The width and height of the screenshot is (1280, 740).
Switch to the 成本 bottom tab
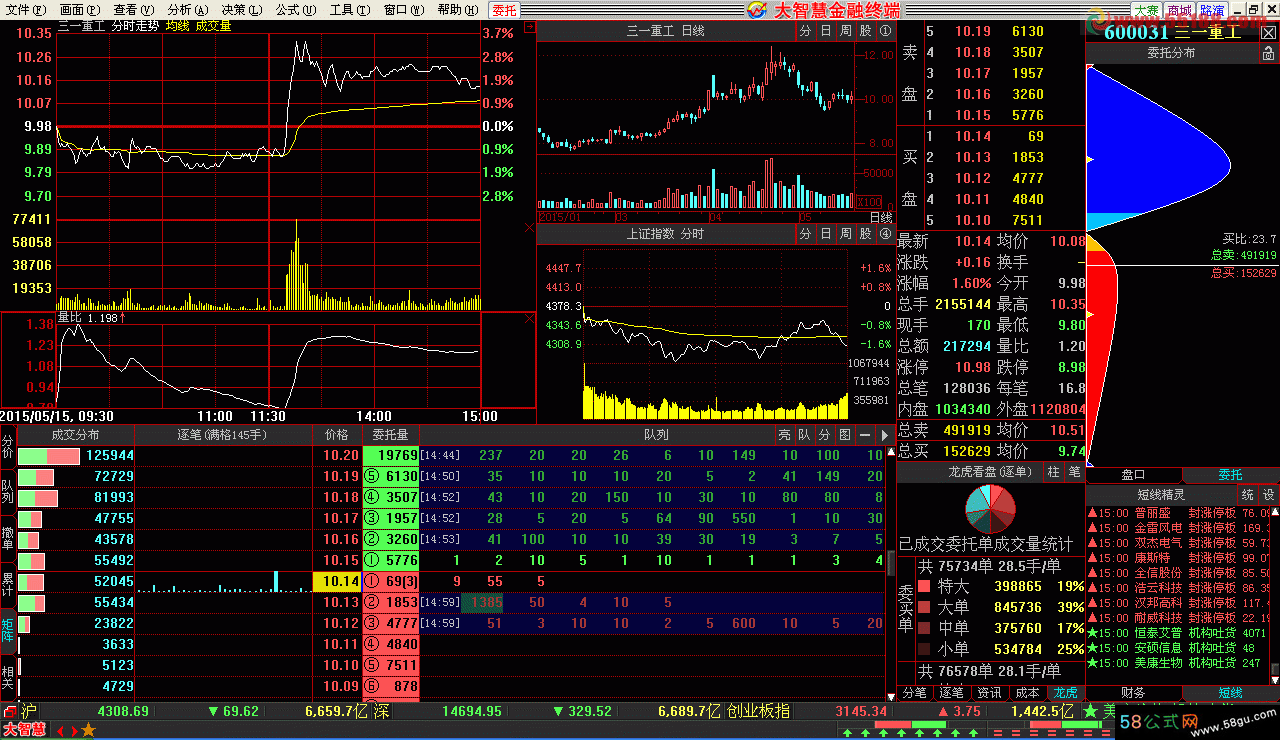point(1027,692)
